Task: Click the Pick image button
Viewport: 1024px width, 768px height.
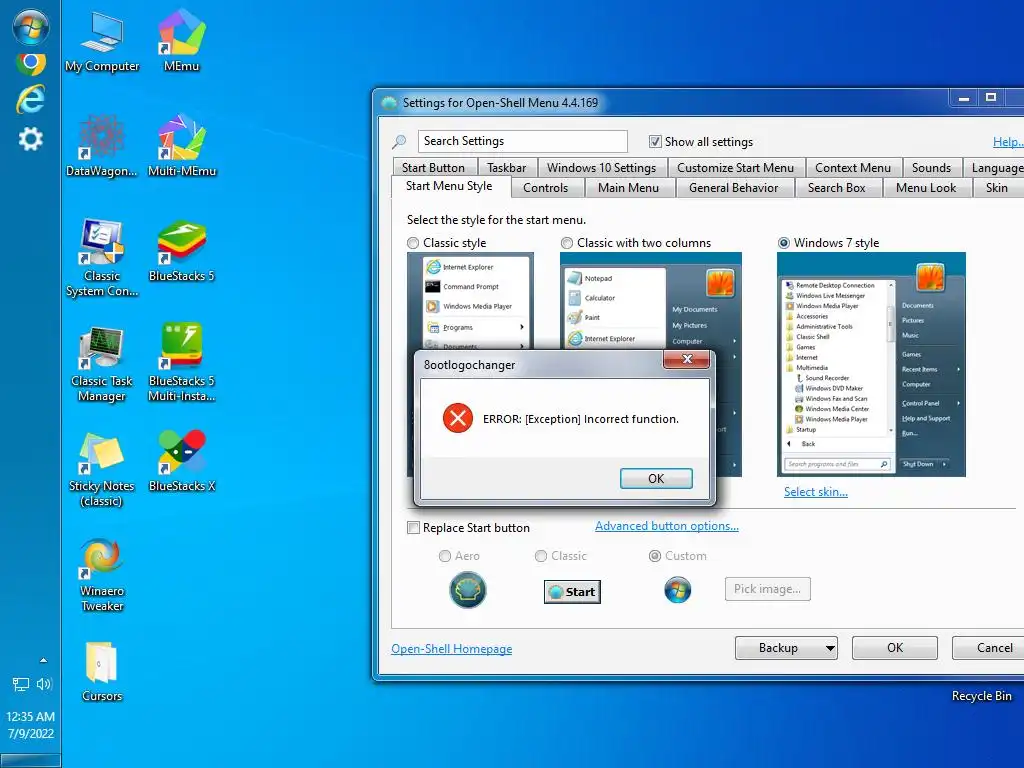Action: click(x=767, y=589)
